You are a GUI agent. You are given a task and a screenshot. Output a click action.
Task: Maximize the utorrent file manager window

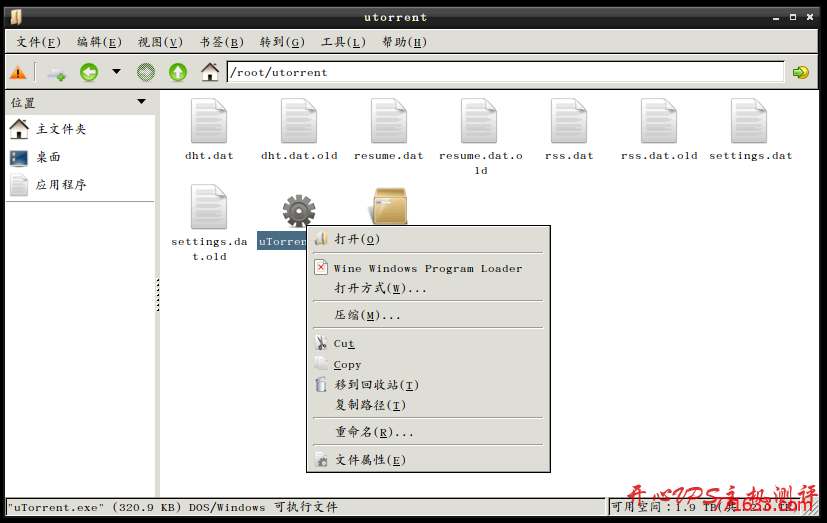coord(793,17)
